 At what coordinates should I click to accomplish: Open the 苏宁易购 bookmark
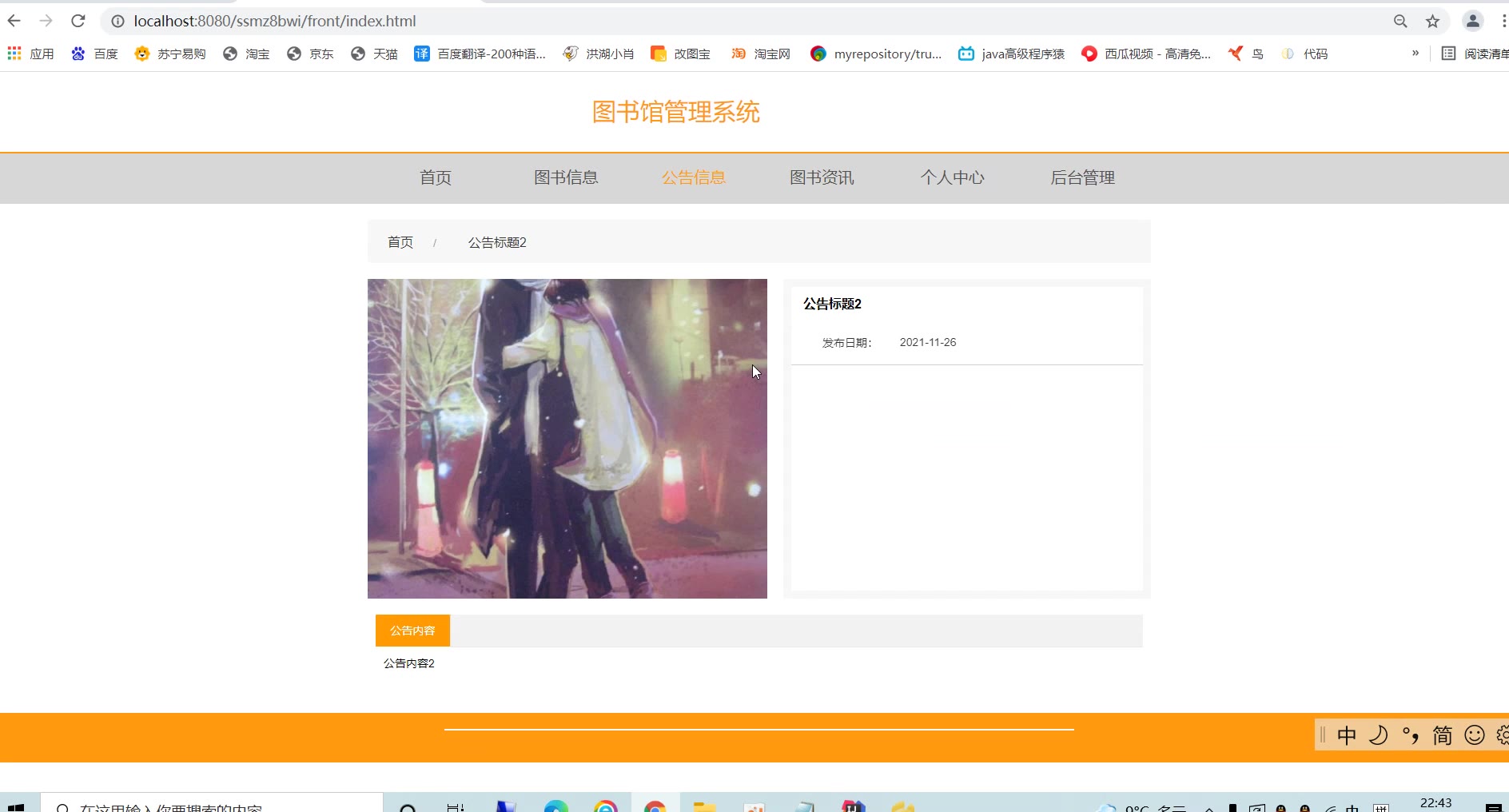pyautogui.click(x=170, y=54)
